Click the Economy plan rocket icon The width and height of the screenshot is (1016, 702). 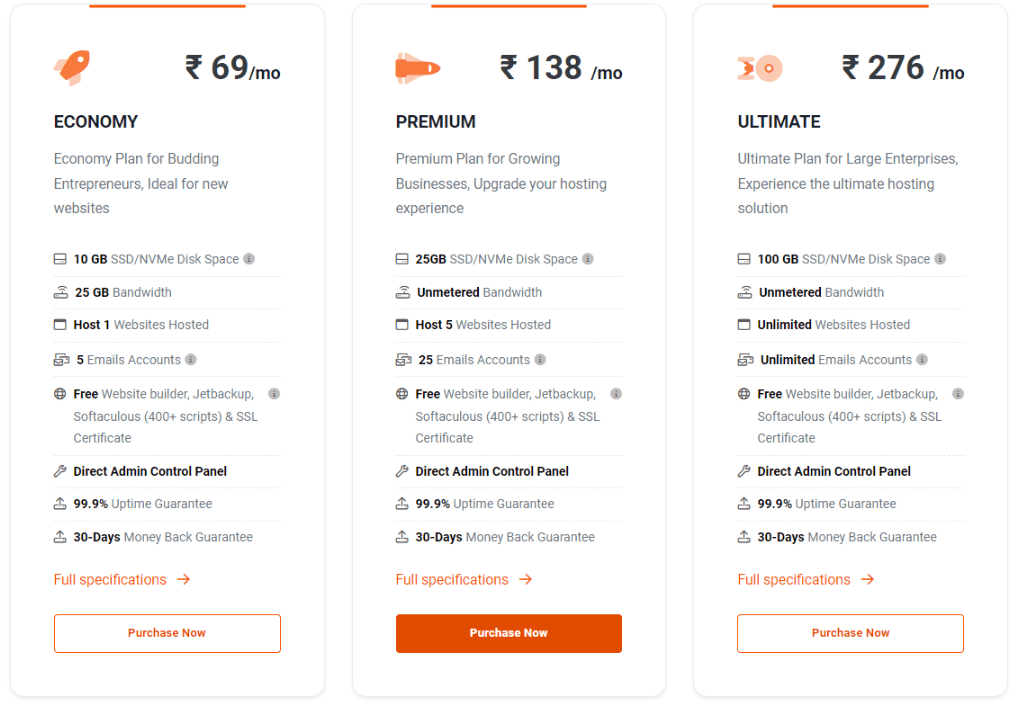72,67
